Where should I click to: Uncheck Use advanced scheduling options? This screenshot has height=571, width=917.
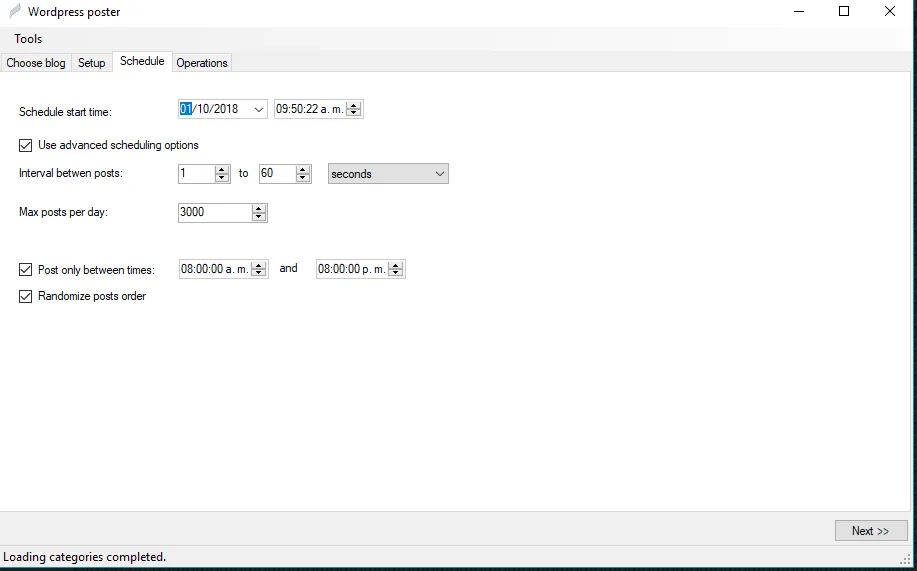[x=25, y=145]
